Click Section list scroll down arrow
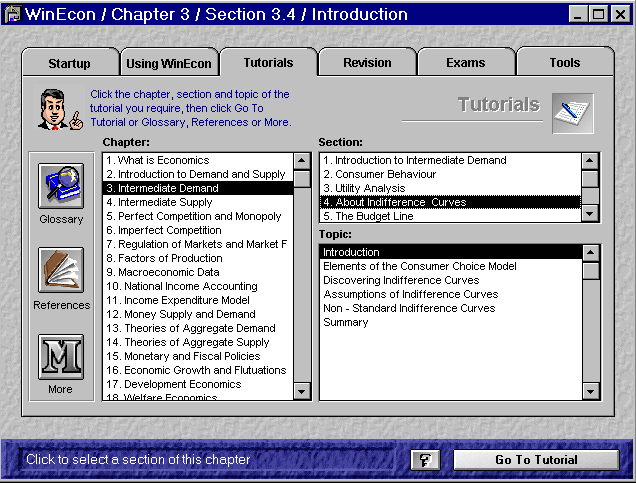Image resolution: width=636 pixels, height=483 pixels. [x=590, y=213]
